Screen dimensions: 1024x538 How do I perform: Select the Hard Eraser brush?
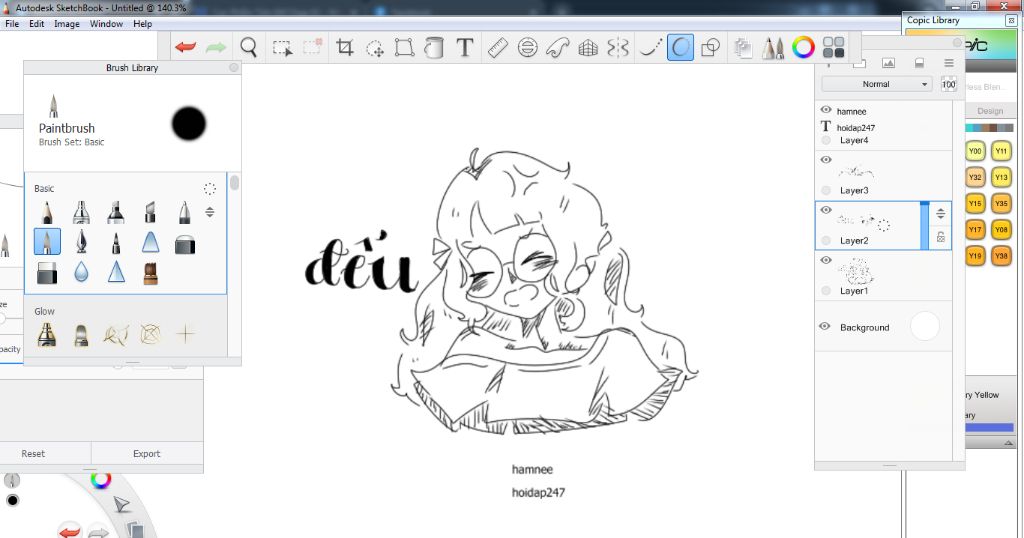(47, 272)
